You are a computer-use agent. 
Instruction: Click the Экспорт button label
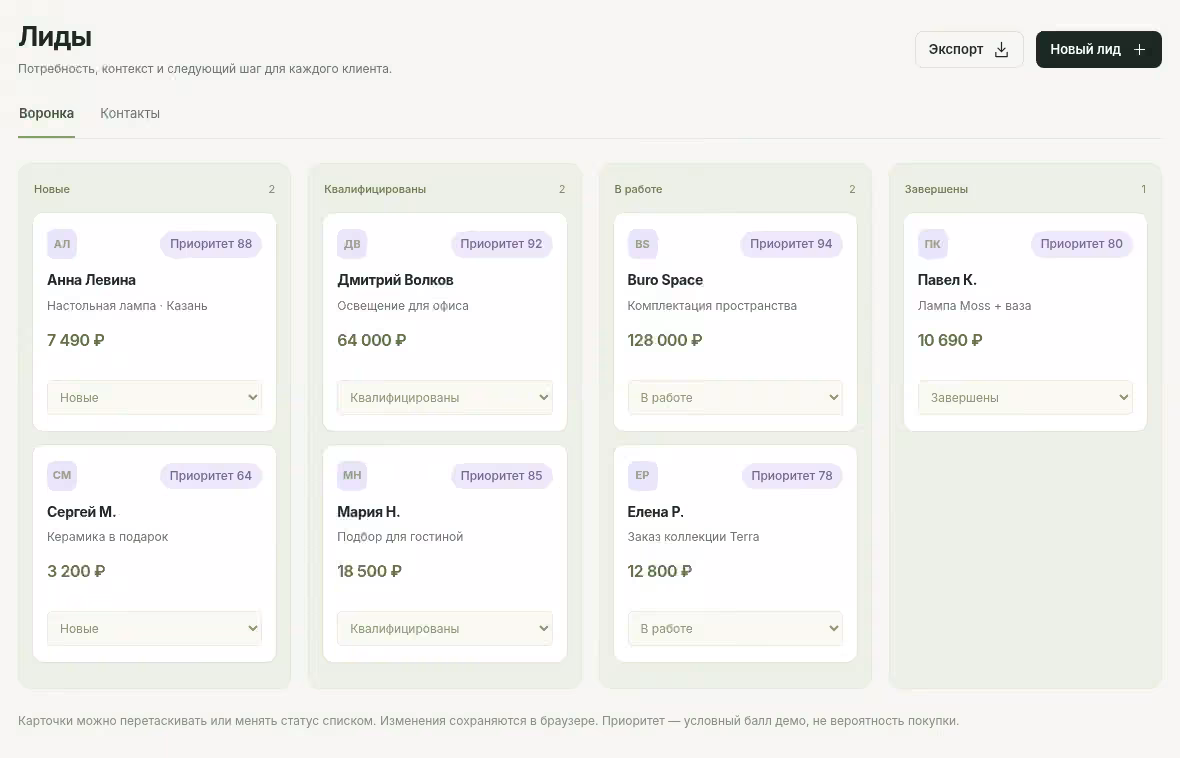tap(956, 50)
